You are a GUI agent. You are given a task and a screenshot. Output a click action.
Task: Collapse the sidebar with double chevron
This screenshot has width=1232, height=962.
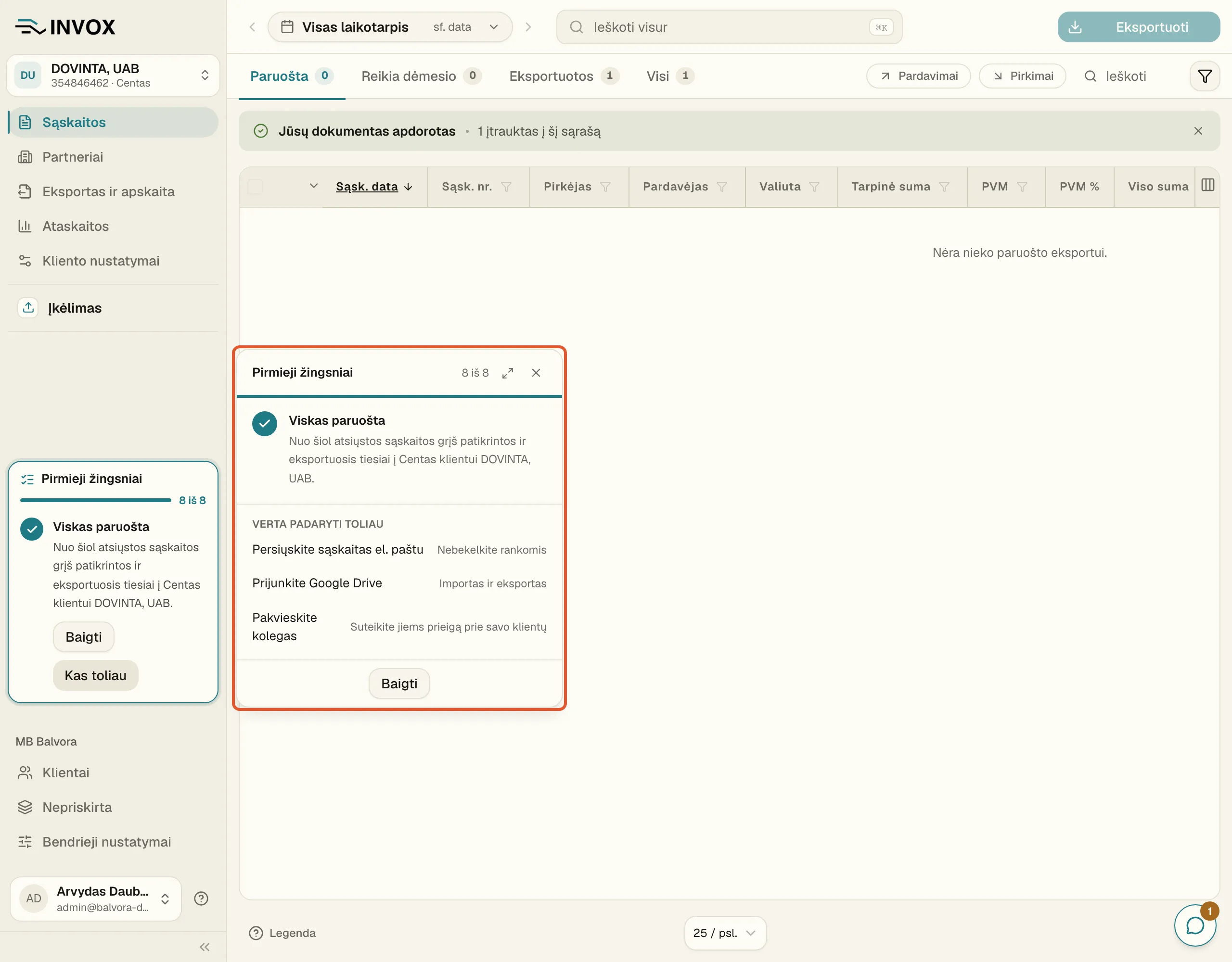tap(205, 947)
